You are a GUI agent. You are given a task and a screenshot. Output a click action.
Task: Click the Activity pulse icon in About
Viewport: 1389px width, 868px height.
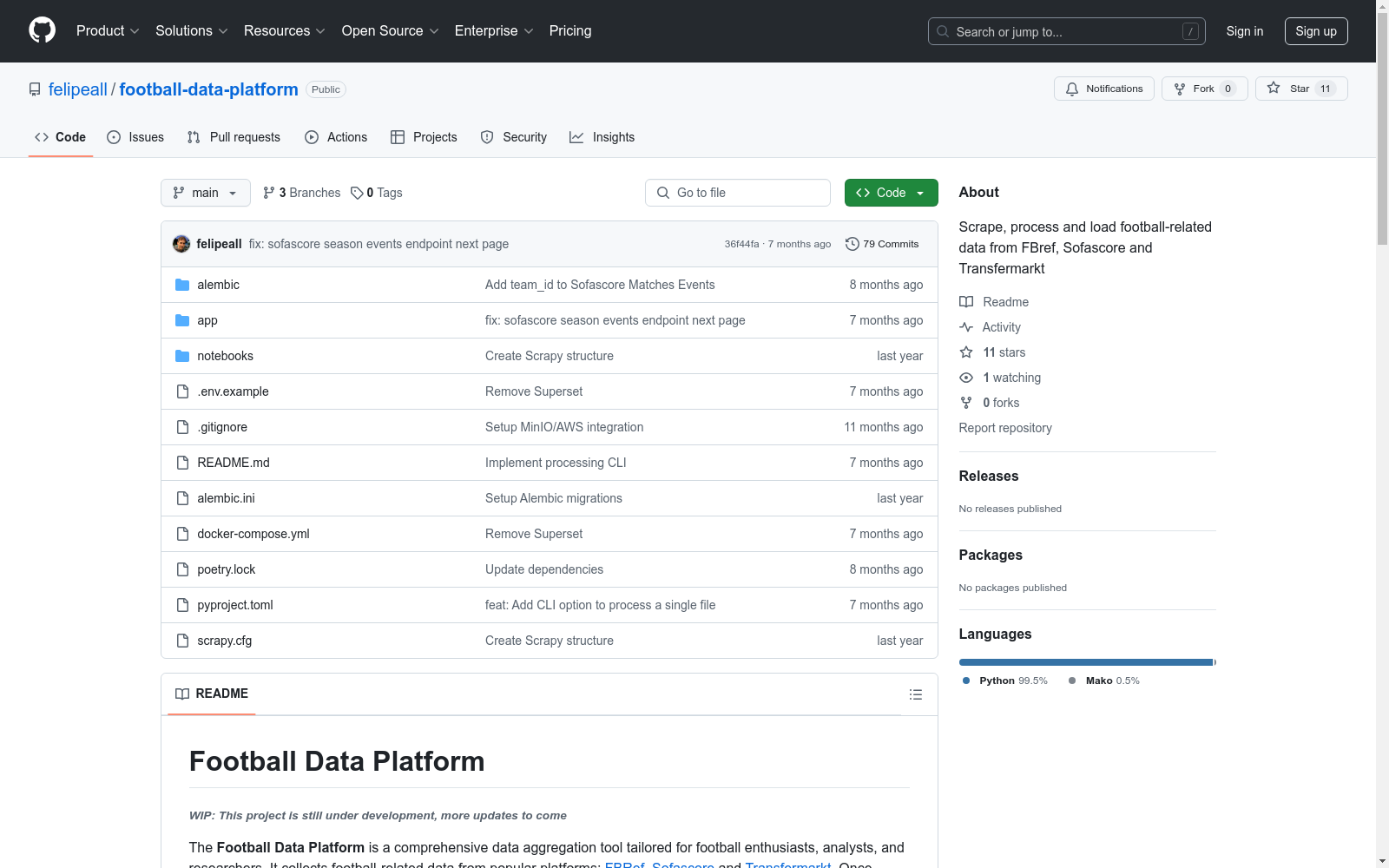point(966,327)
